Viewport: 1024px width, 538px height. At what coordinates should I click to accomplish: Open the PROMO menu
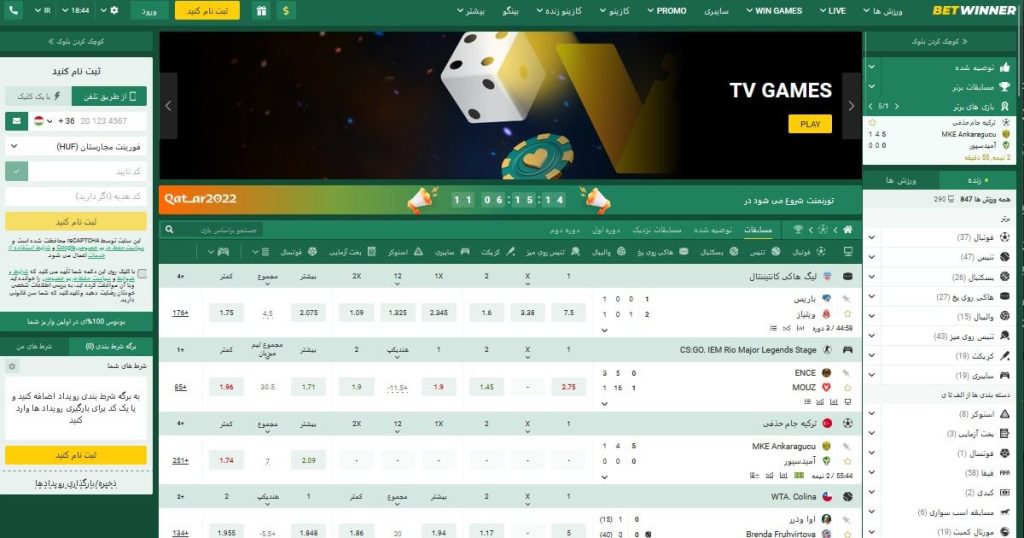(x=667, y=10)
